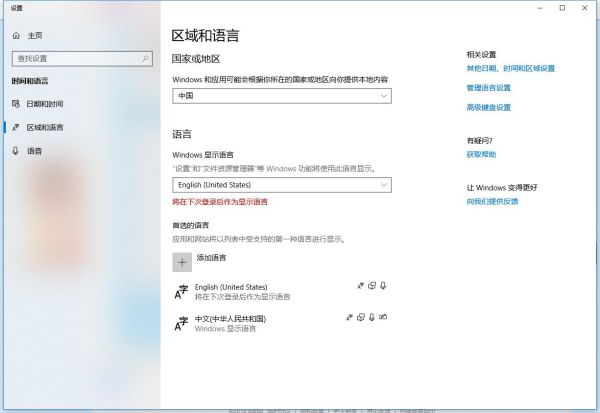Click language icon beside 中文(中华人民共和国)
Image resolution: width=600 pixels, height=413 pixels.
coord(181,323)
